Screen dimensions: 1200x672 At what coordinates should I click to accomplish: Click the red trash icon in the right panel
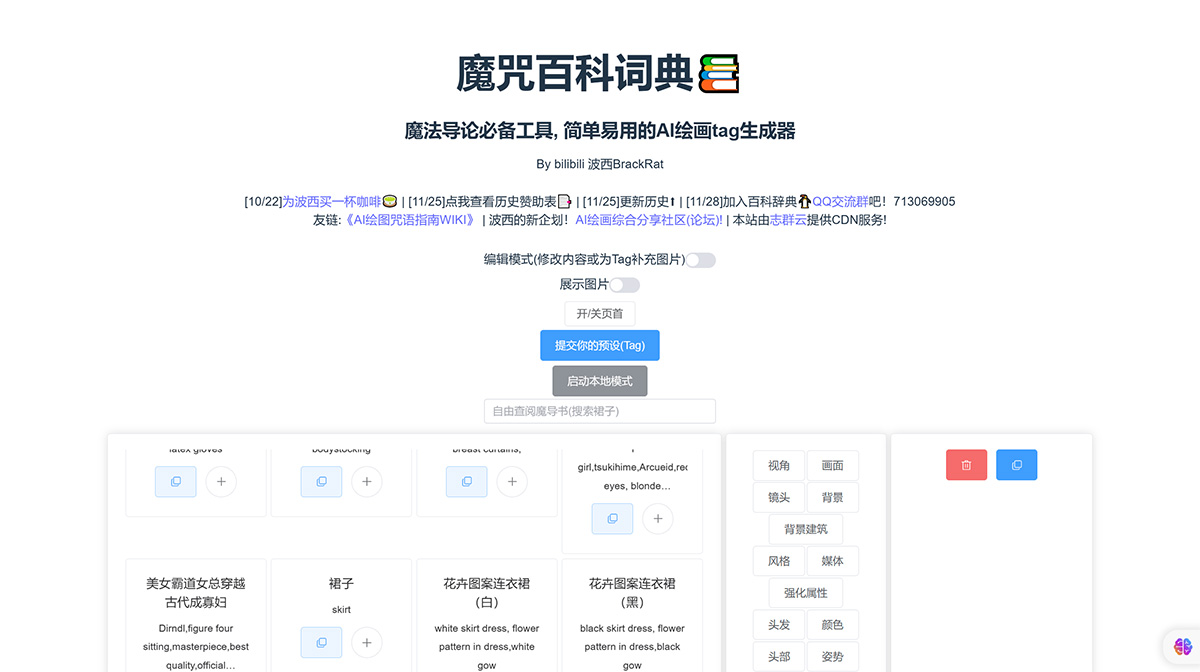coord(966,464)
